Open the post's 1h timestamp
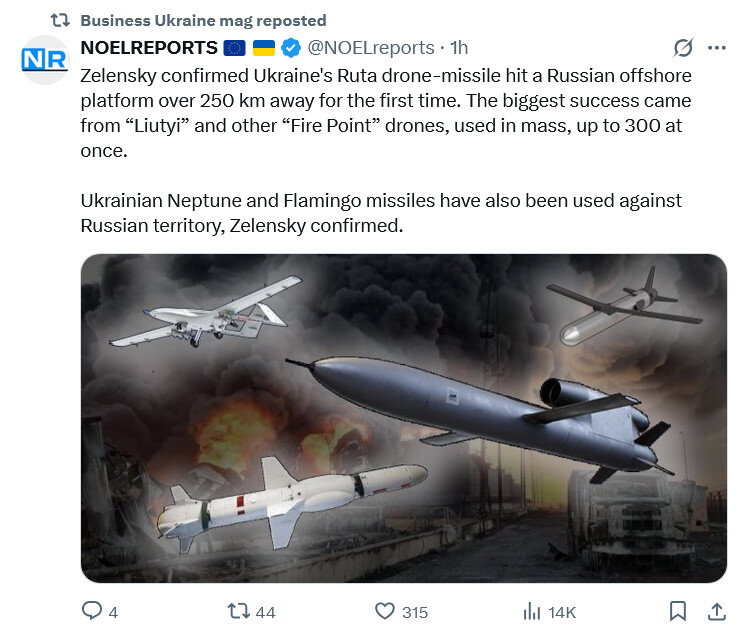 point(459,48)
